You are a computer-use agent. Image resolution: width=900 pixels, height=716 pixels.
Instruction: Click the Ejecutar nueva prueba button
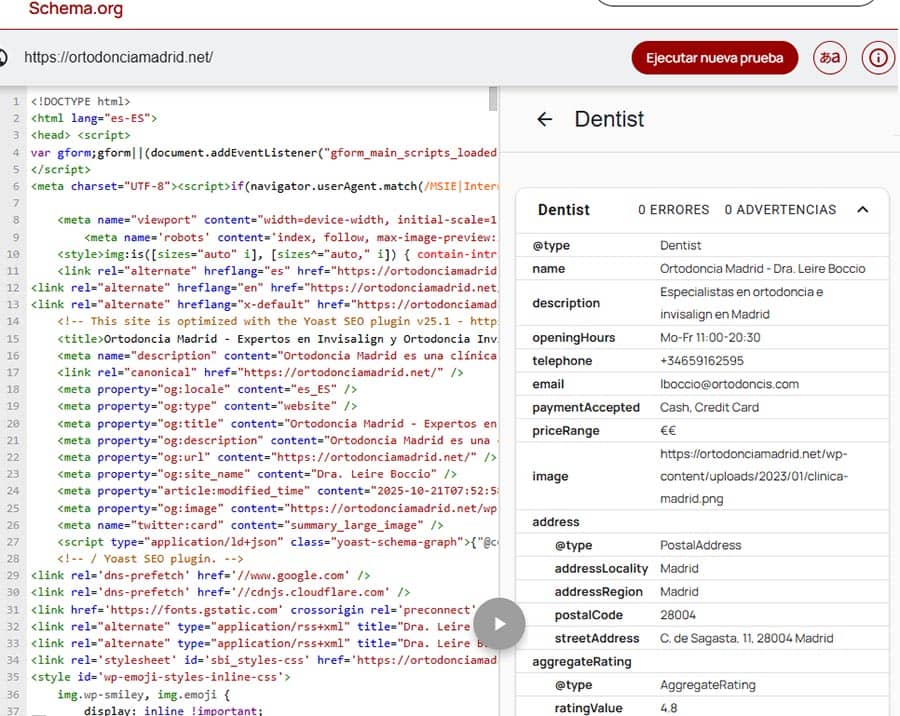coord(714,57)
